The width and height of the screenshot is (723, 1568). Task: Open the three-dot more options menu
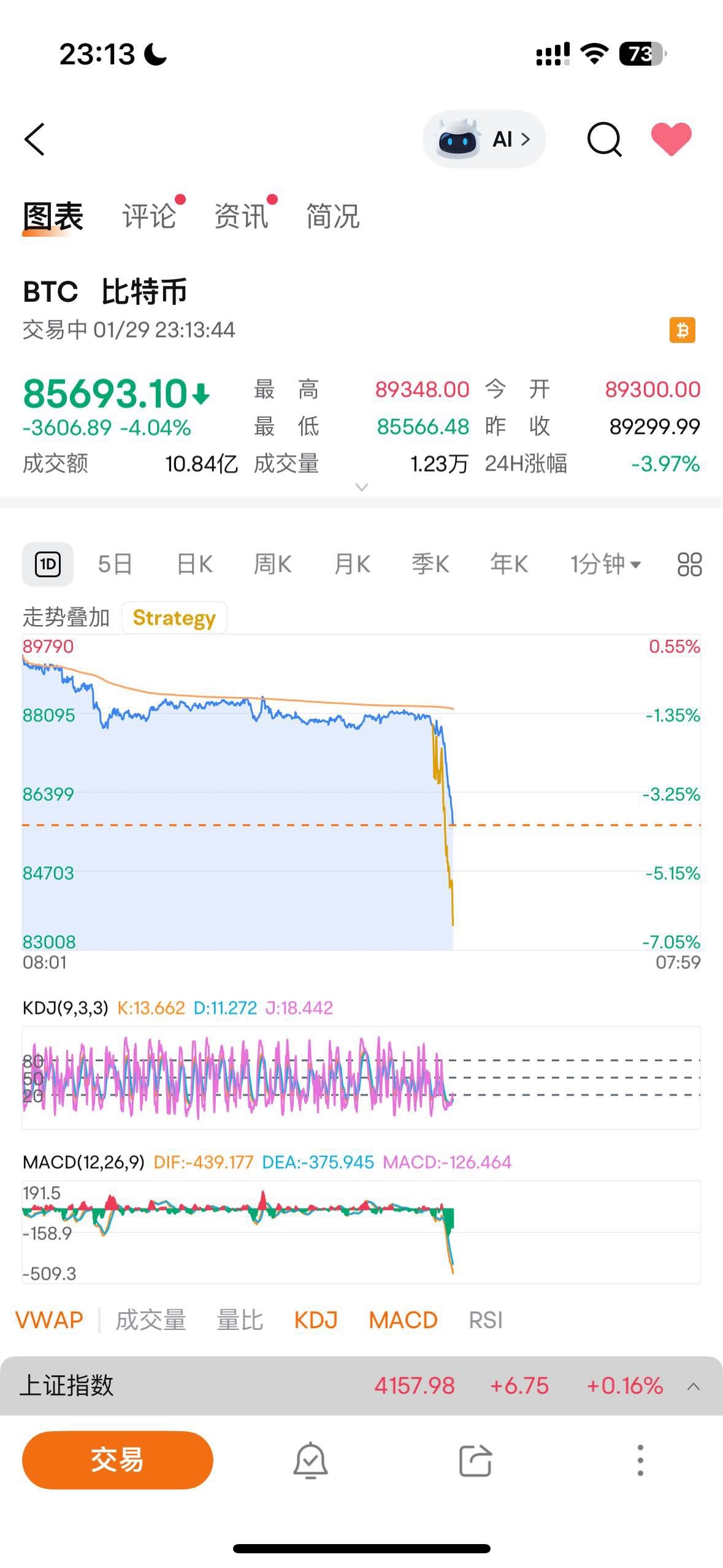pyautogui.click(x=640, y=1460)
